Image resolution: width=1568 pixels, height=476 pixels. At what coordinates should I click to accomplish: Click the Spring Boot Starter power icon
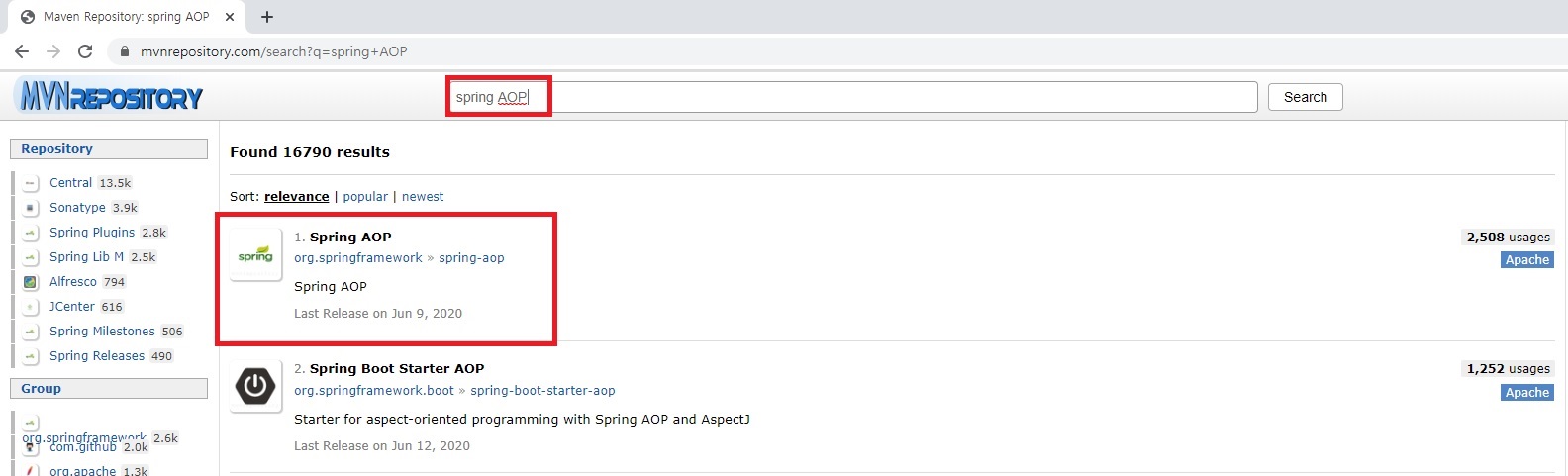[x=255, y=386]
